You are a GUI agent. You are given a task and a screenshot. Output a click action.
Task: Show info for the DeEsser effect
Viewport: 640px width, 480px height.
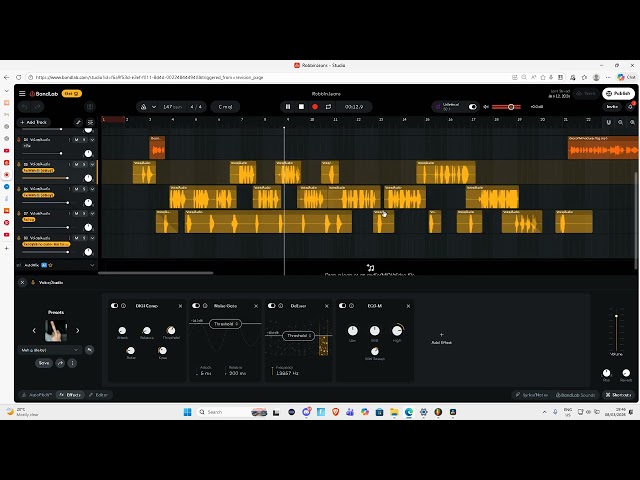tap(280, 305)
